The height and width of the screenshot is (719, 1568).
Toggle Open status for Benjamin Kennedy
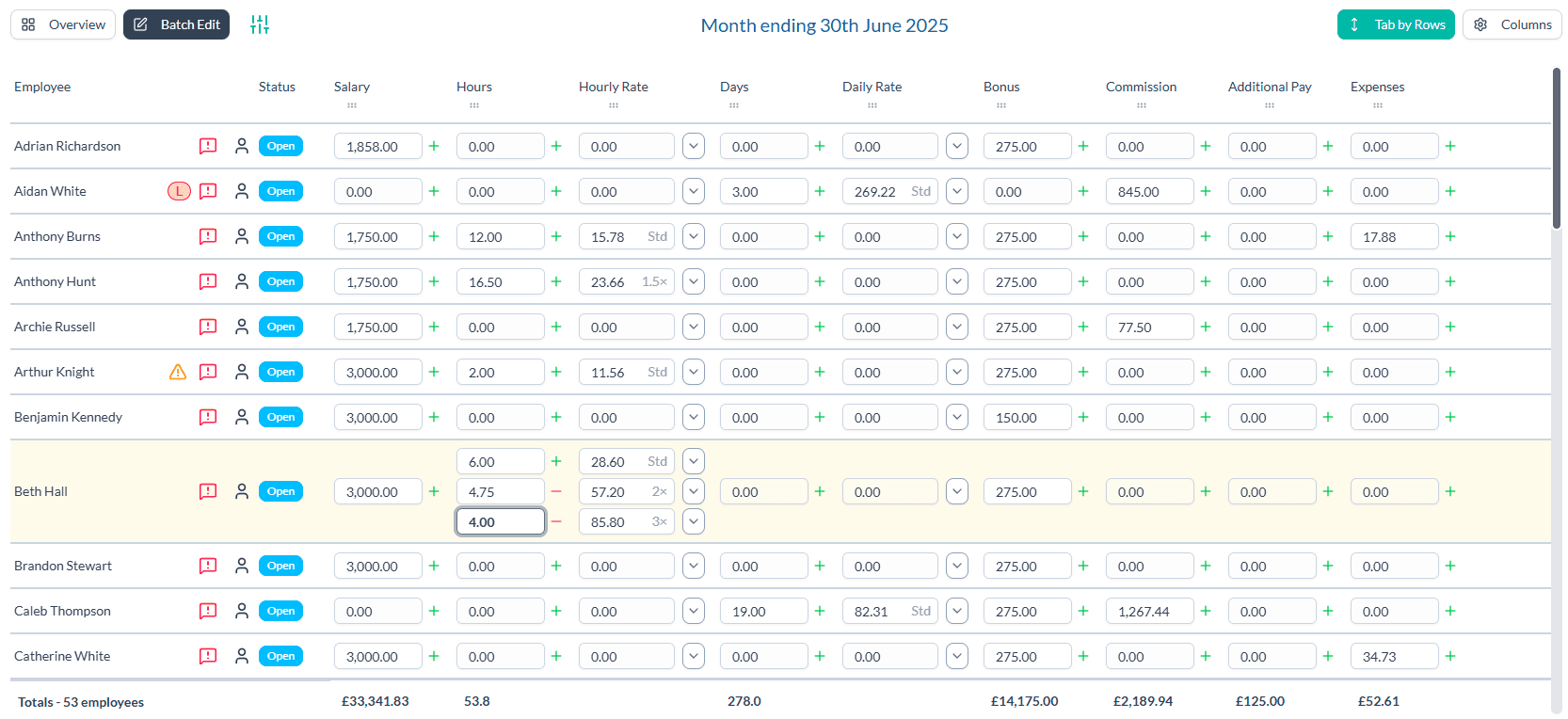280,417
